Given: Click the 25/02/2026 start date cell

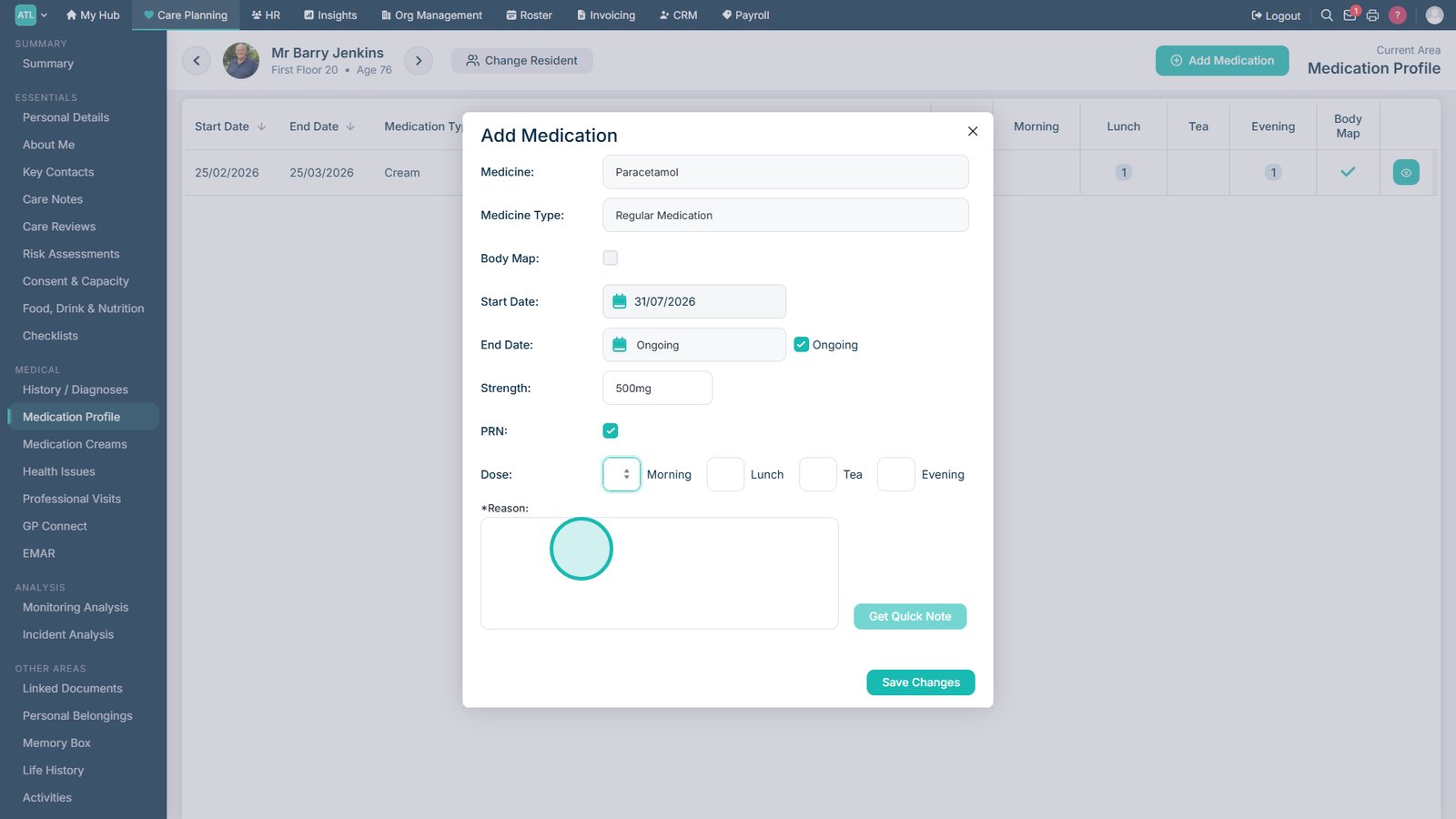Looking at the screenshot, I should tap(227, 173).
